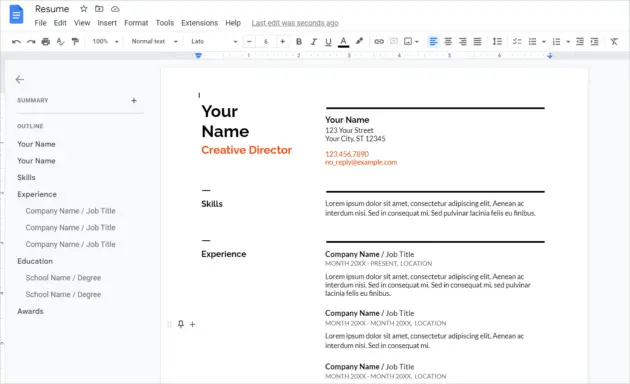This screenshot has width=630, height=384.
Task: Print the document using the printer icon
Action: 46,41
